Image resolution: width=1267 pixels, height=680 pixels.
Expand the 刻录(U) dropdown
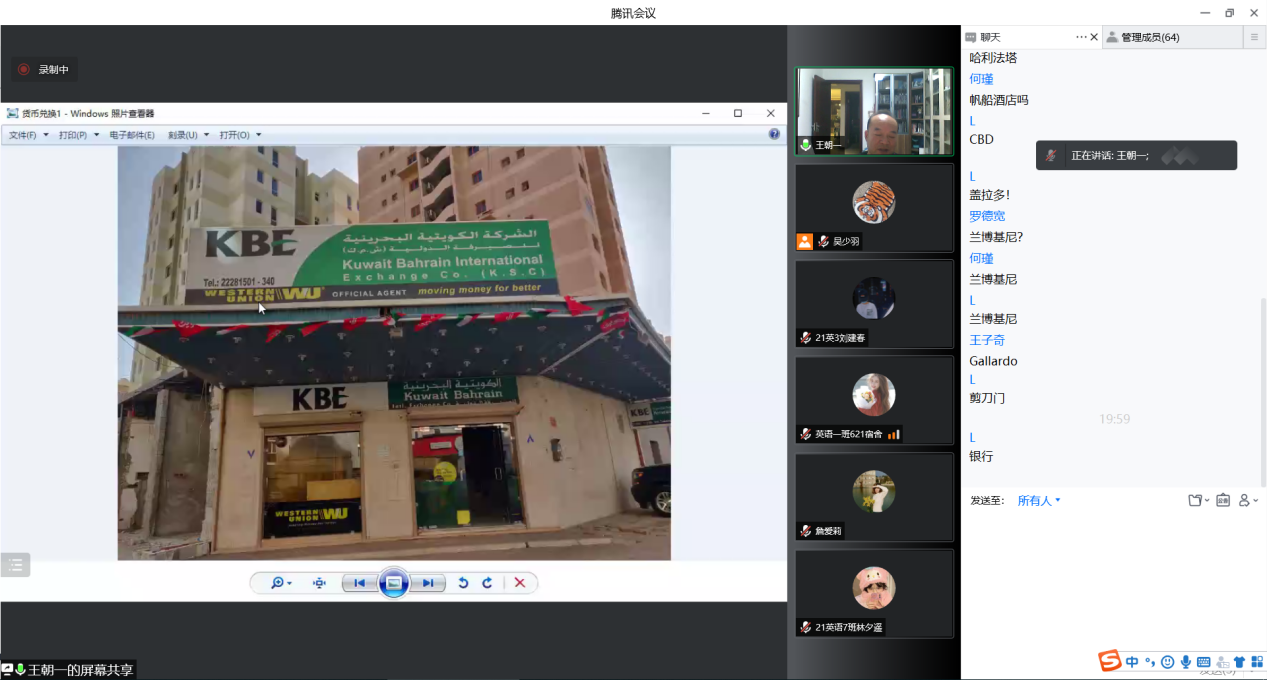188,135
